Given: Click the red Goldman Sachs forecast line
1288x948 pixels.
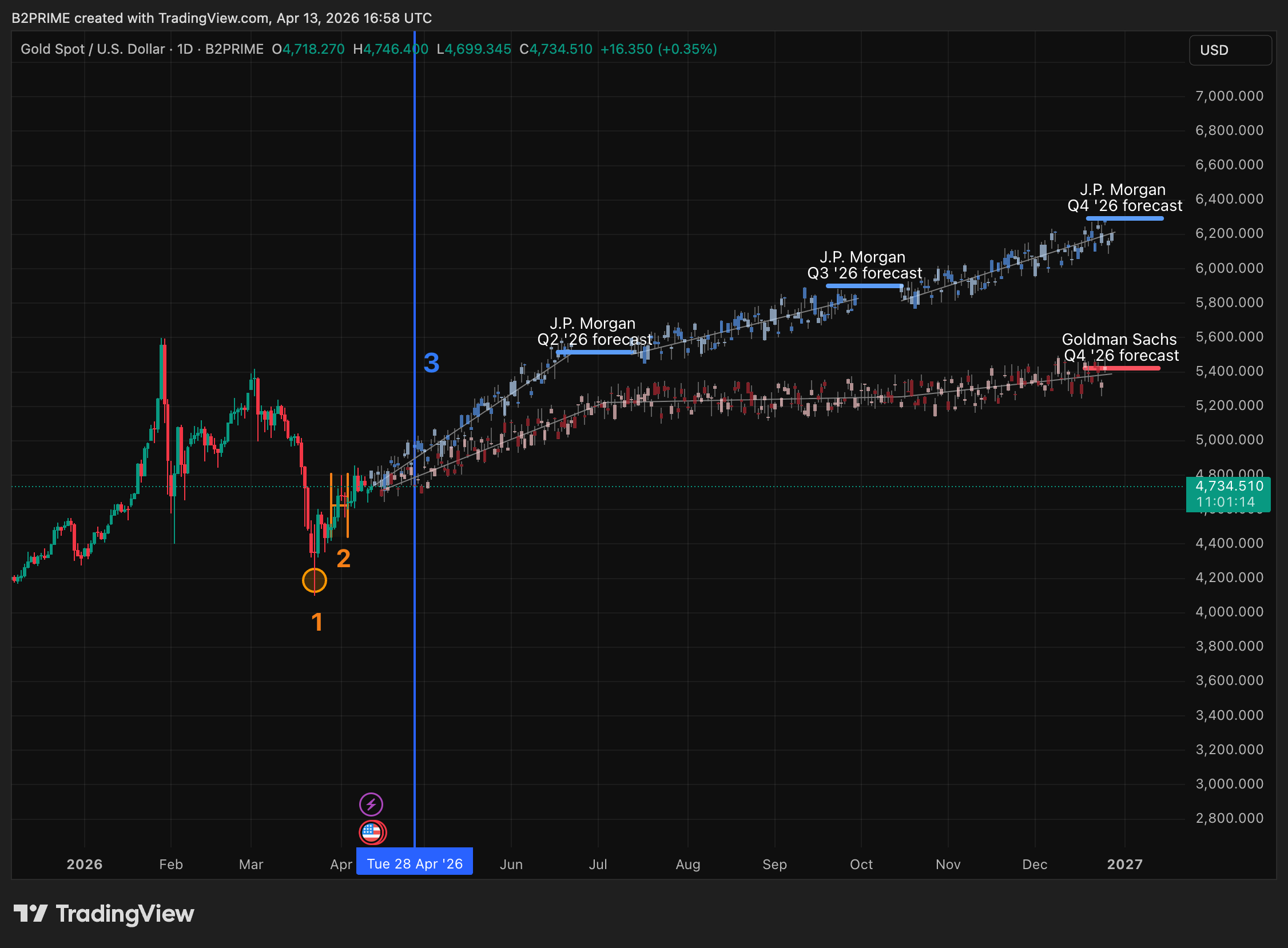Looking at the screenshot, I should 1122,368.
